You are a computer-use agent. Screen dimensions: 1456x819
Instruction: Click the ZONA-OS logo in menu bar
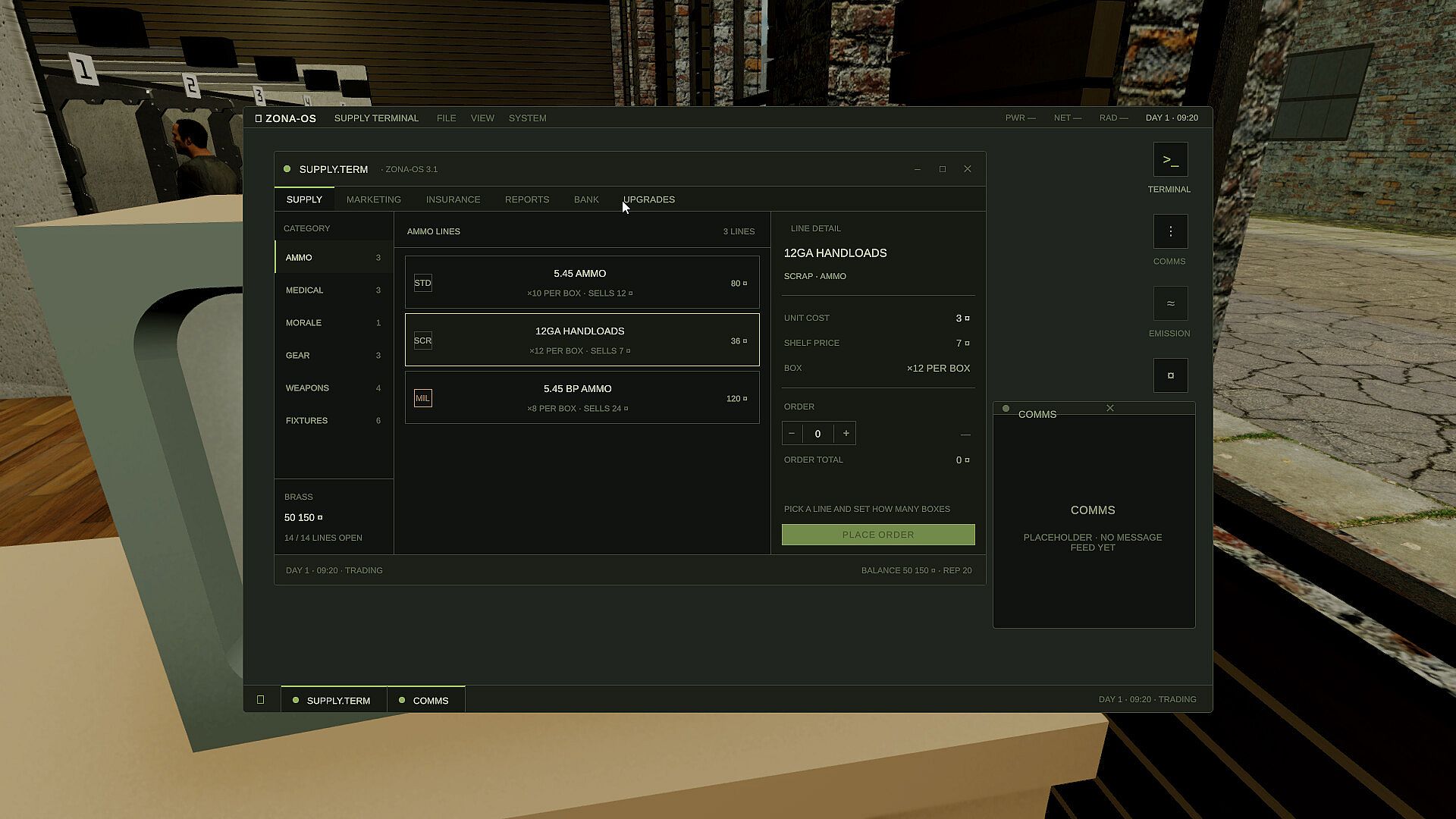click(286, 118)
